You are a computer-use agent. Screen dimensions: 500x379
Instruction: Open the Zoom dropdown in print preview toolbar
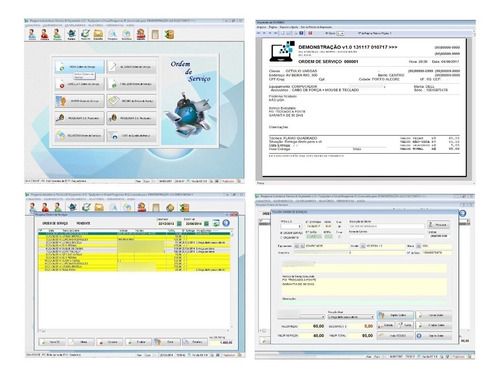click(340, 33)
